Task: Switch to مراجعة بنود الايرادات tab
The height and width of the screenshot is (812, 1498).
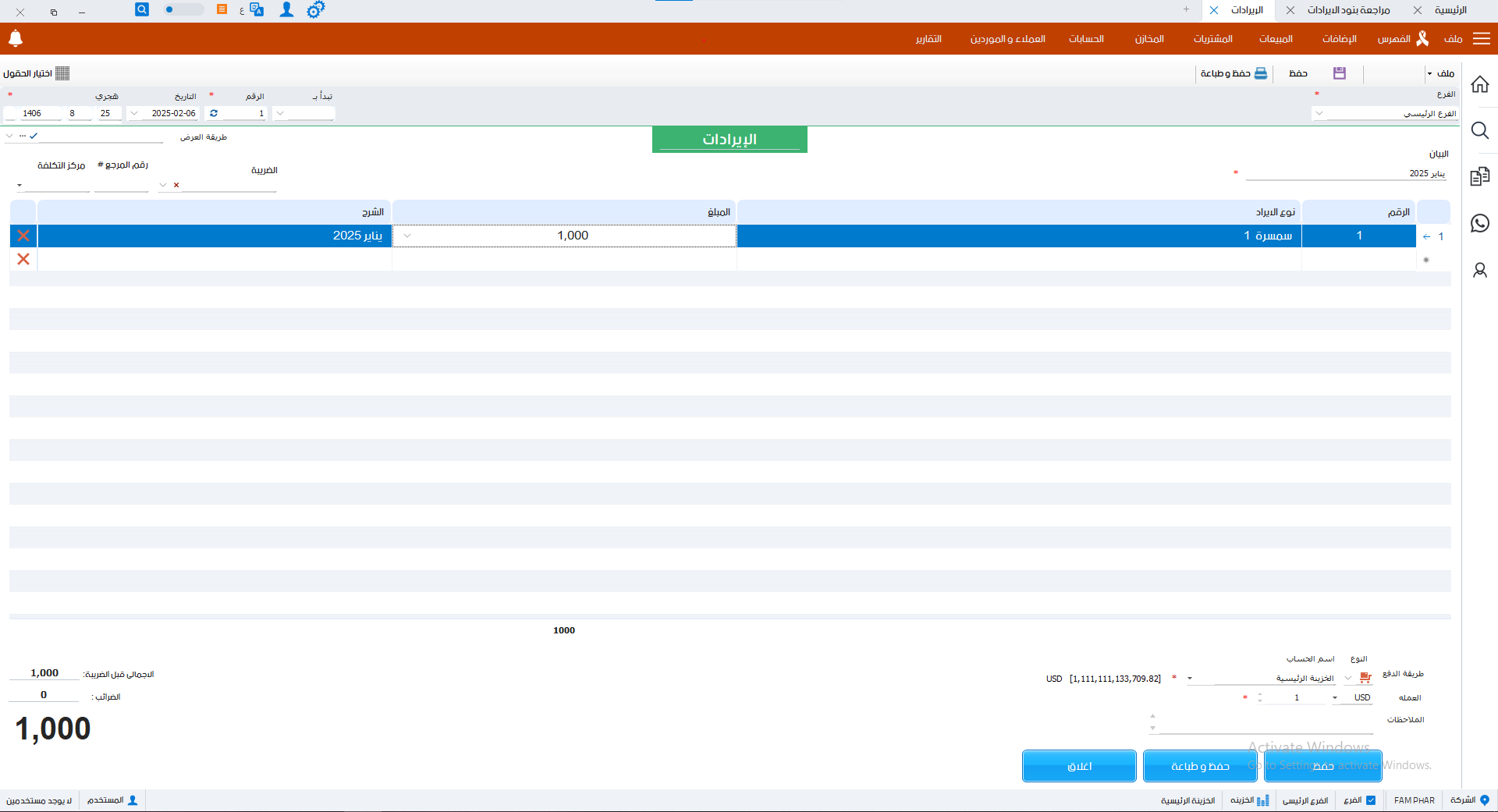Action: click(1348, 10)
